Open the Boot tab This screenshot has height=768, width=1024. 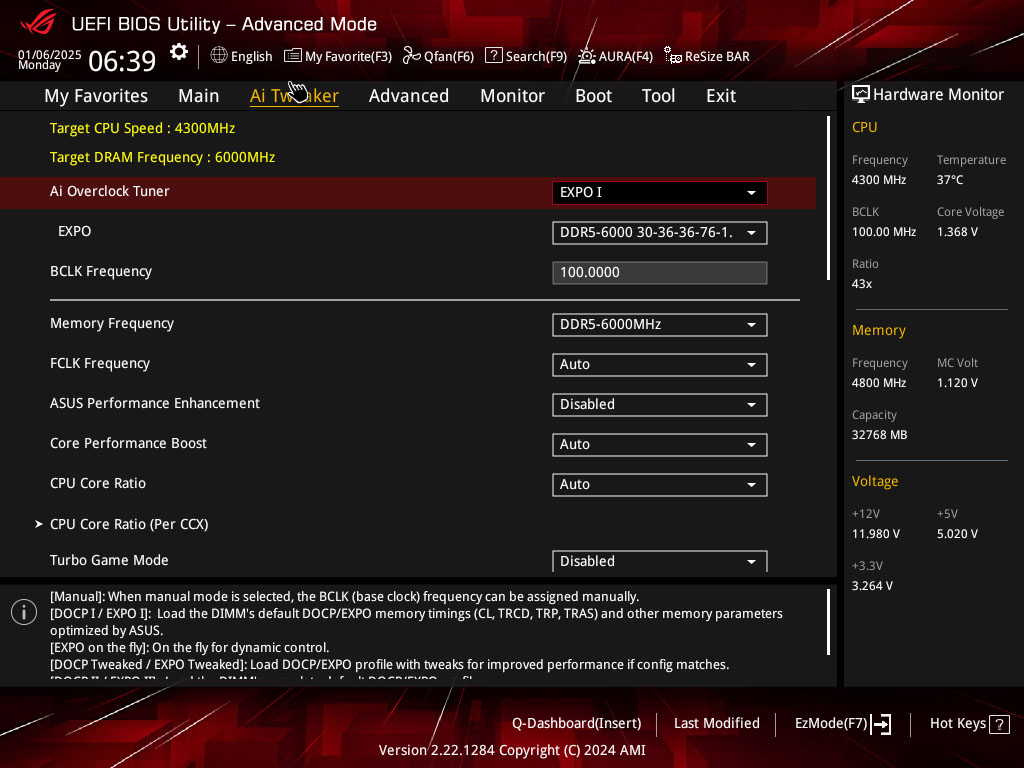coord(593,96)
